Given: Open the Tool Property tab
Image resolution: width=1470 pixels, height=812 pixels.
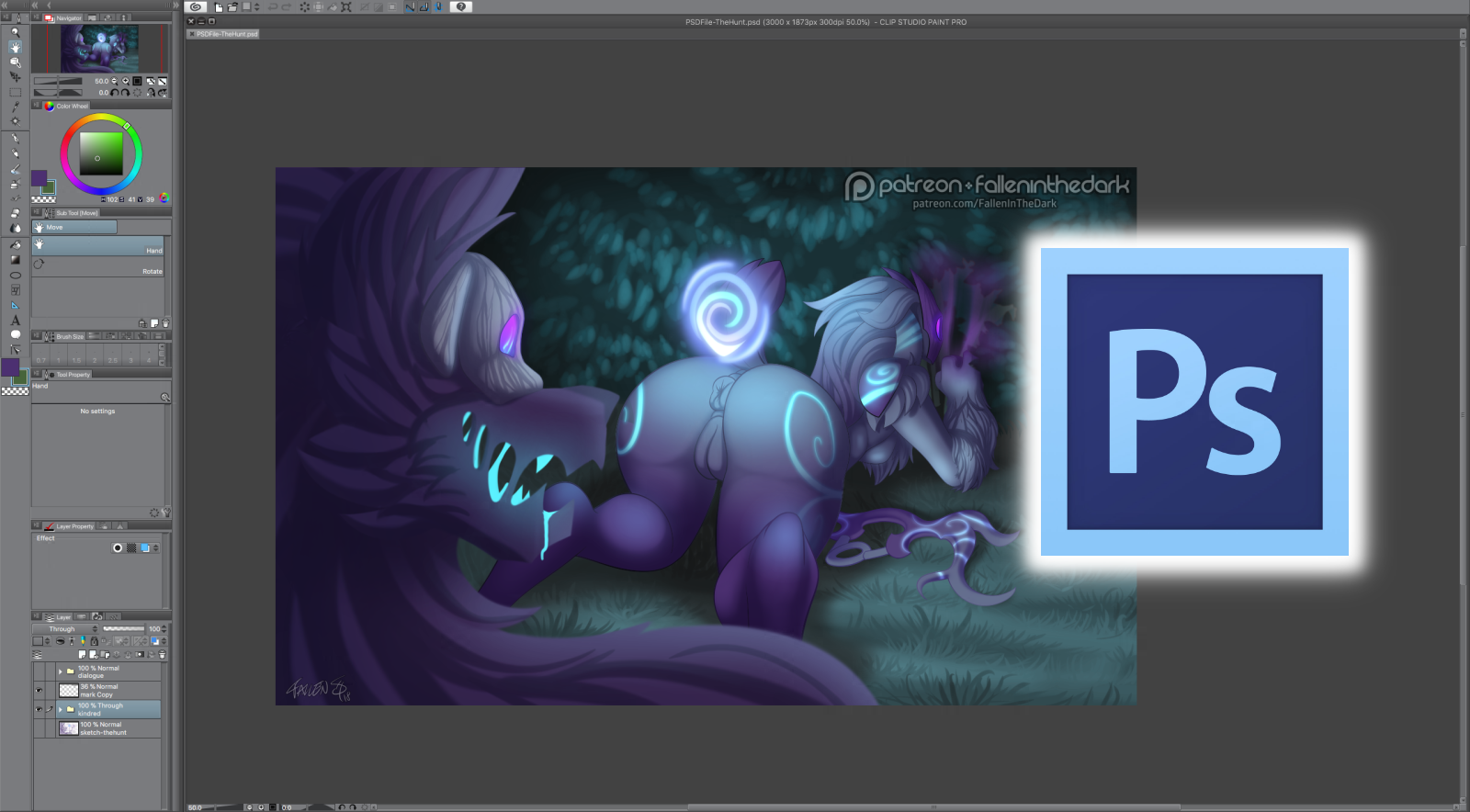Looking at the screenshot, I should [x=68, y=375].
